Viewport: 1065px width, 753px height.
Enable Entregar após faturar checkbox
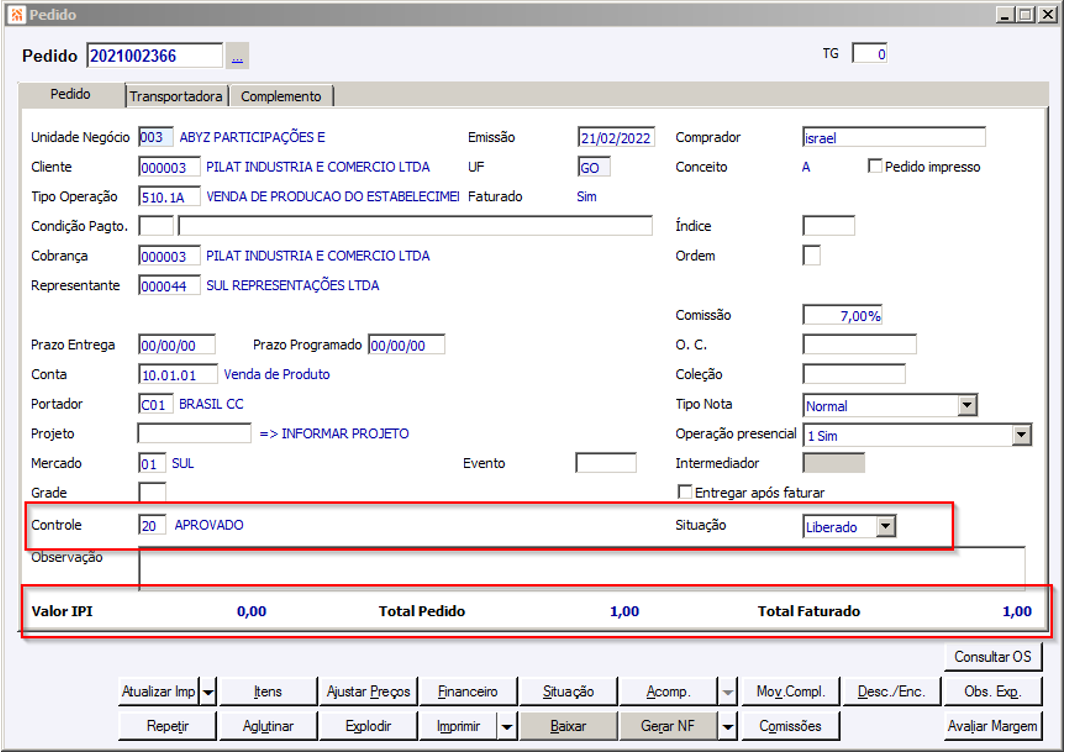point(685,492)
